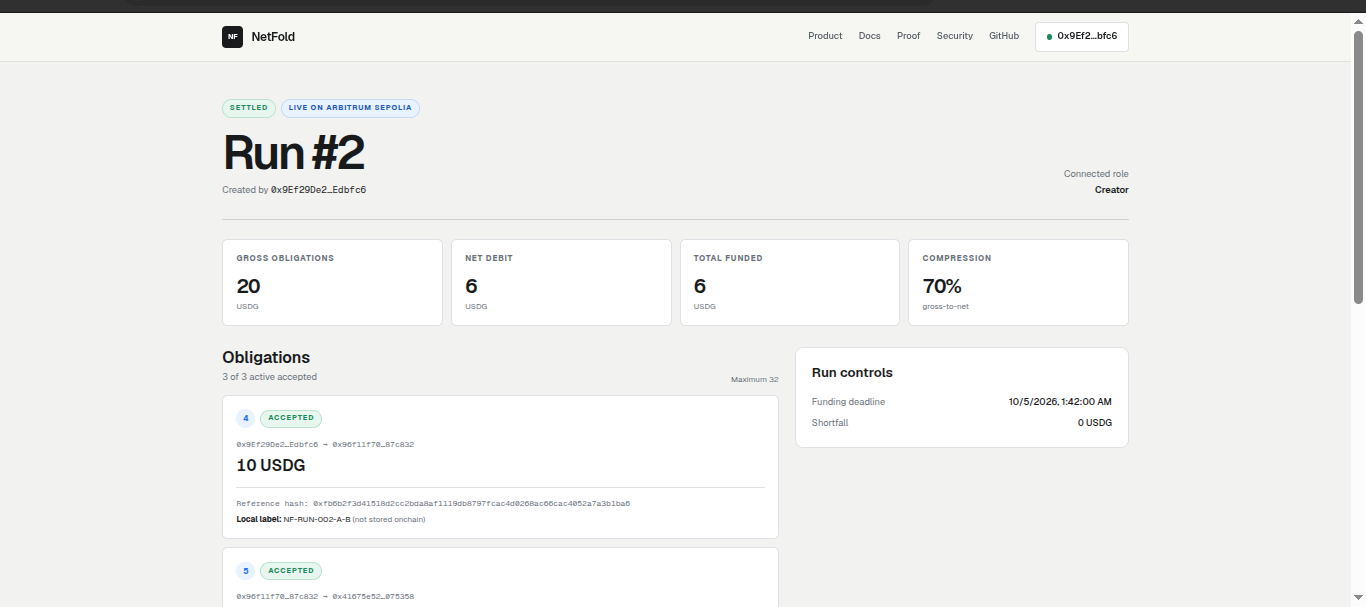Click the '3 of 3 active accepted' text
This screenshot has width=1366, height=607.
pyautogui.click(x=269, y=377)
